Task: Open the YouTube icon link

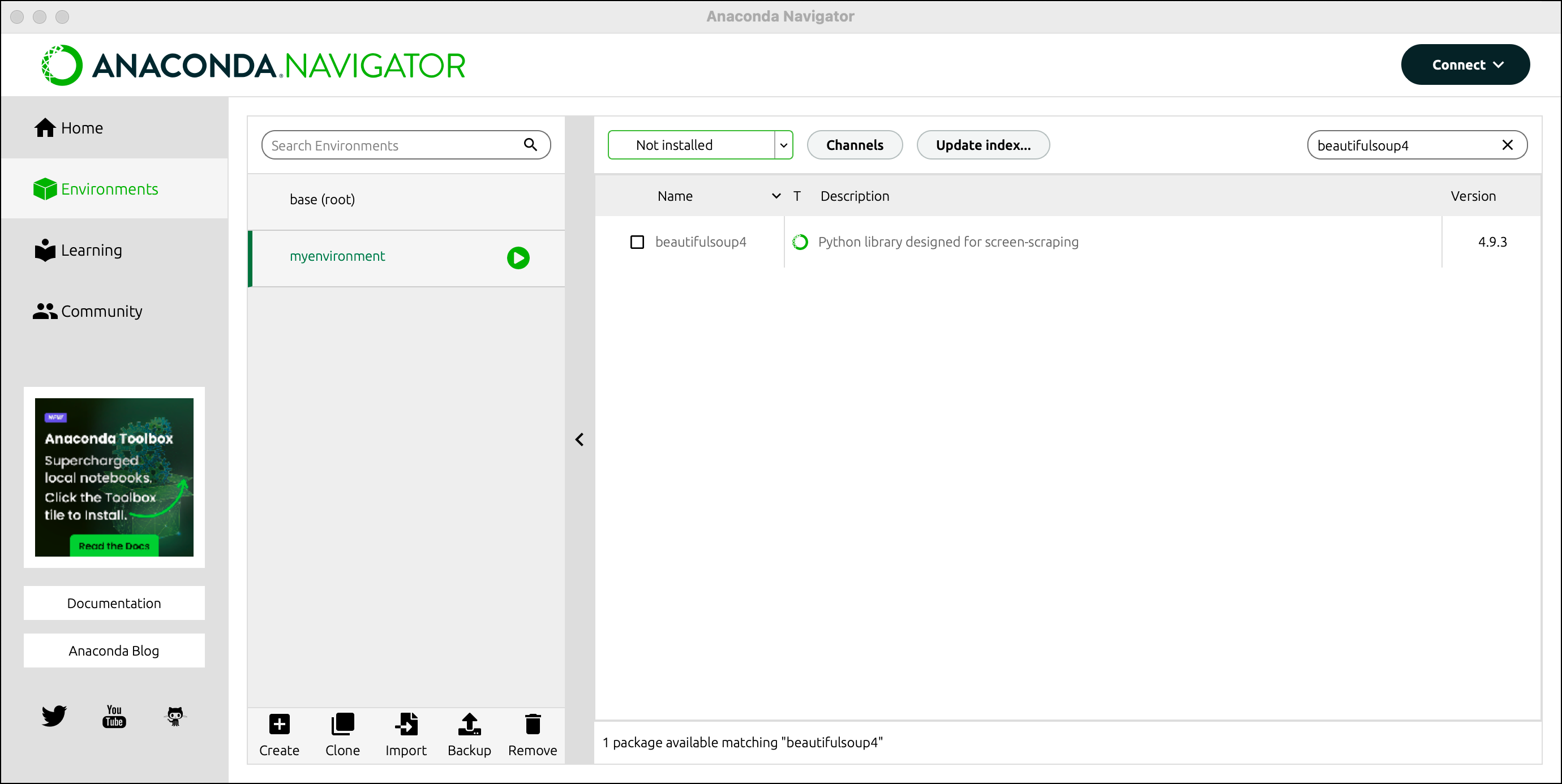Action: point(114,716)
